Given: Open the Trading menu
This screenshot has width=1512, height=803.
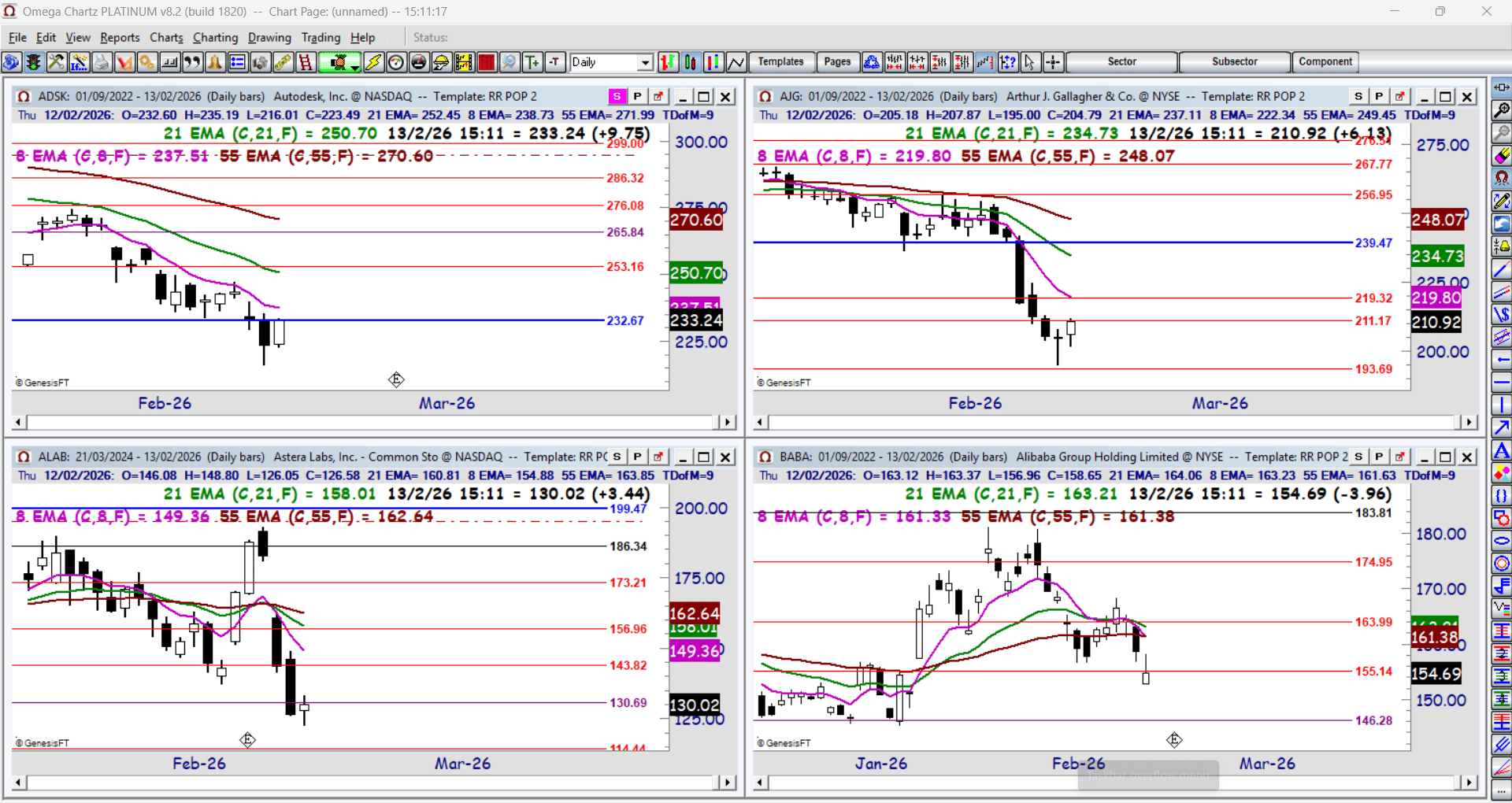Looking at the screenshot, I should pyautogui.click(x=321, y=37).
